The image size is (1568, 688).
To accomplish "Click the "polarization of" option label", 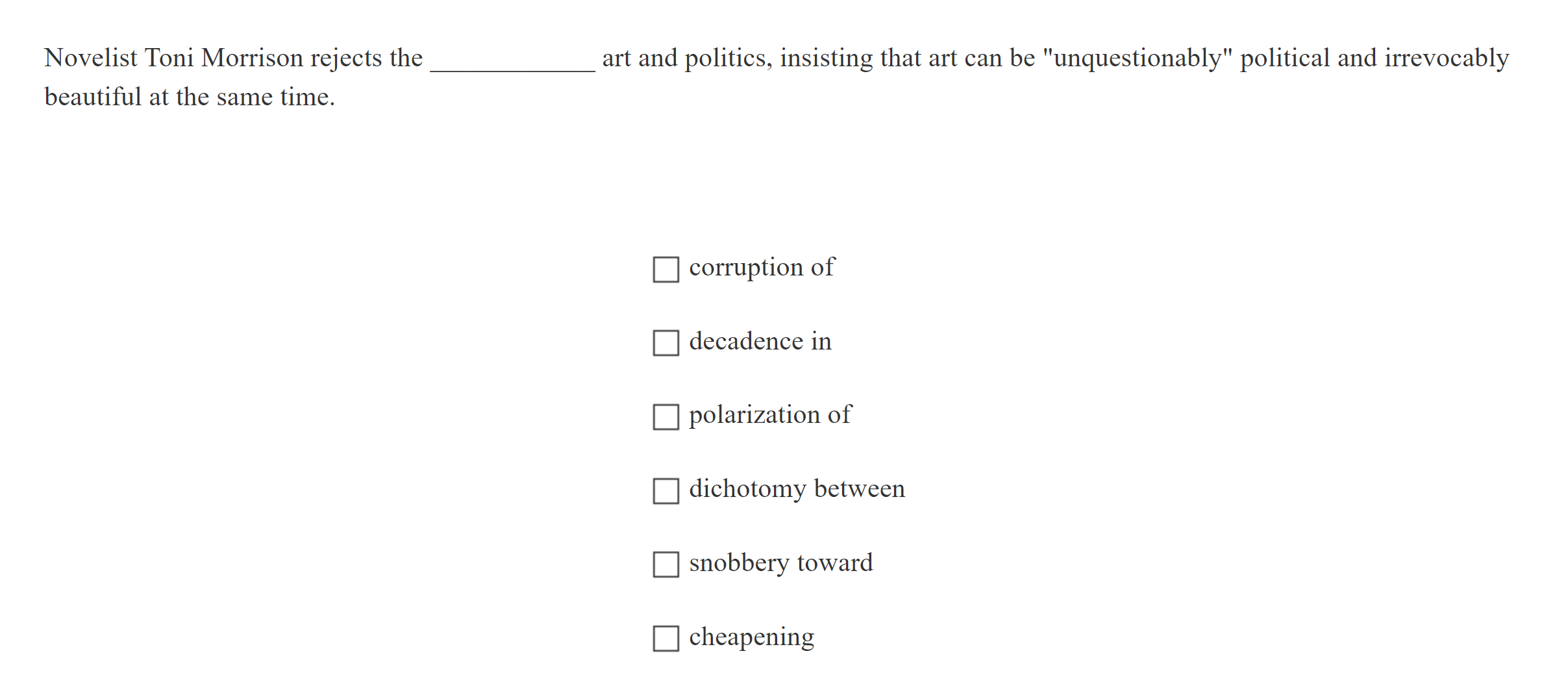I will point(769,415).
